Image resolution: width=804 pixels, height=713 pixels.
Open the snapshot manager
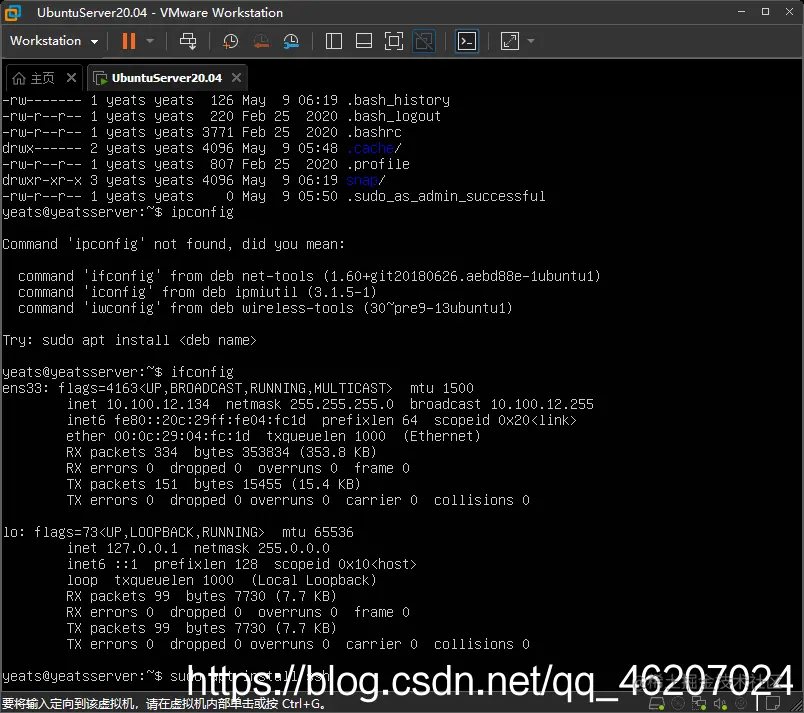click(291, 41)
